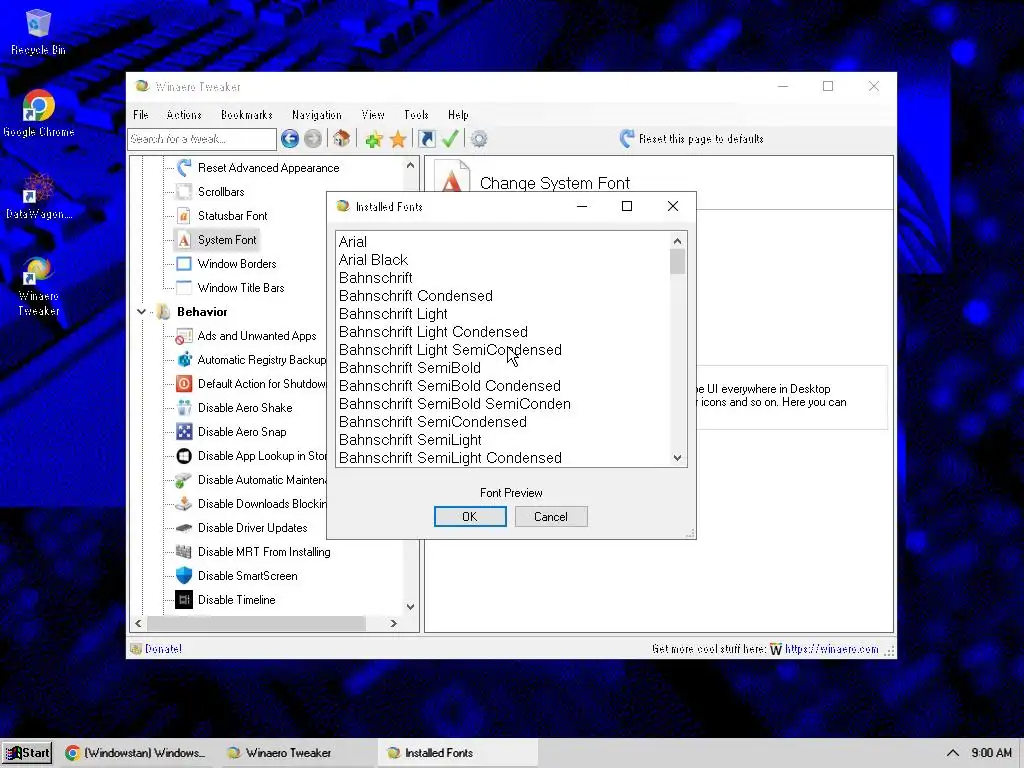
Task: Click the Disable MRT From Installing icon
Action: pyautogui.click(x=184, y=552)
